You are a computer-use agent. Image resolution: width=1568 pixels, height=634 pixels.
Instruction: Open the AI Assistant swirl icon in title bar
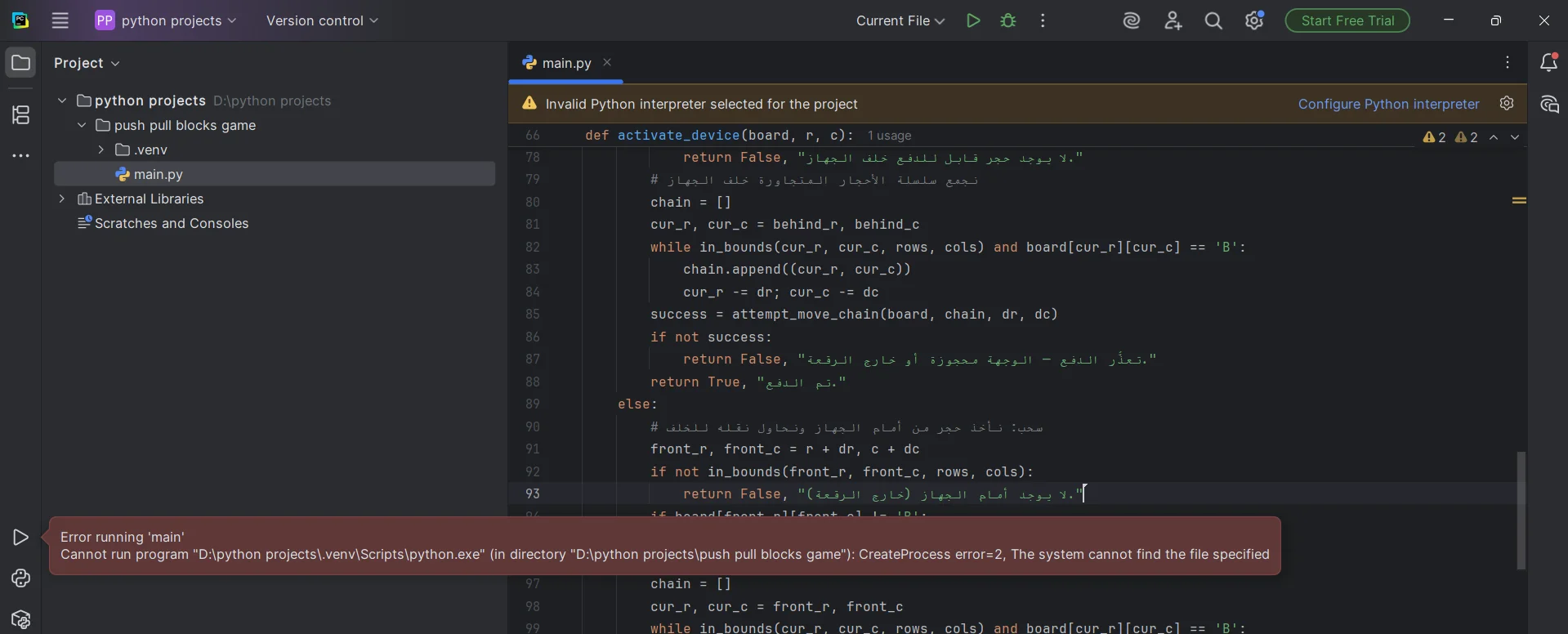(1132, 20)
